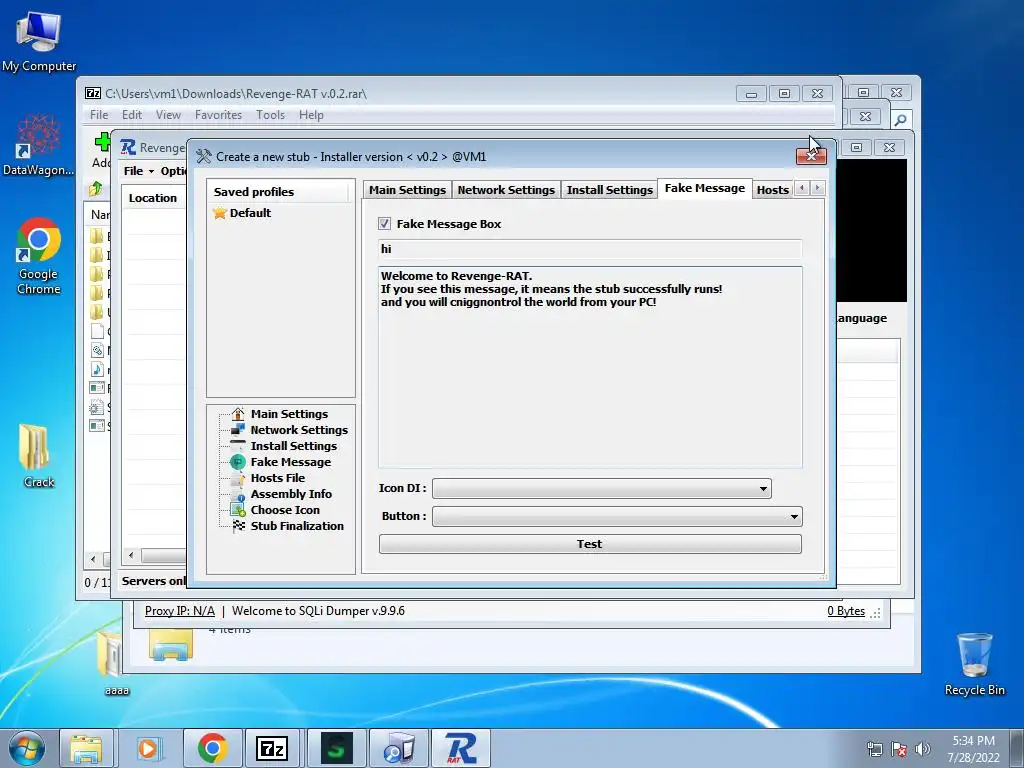The width and height of the screenshot is (1024, 768).
Task: Click the Location column header in Revenge window
Action: click(x=152, y=198)
